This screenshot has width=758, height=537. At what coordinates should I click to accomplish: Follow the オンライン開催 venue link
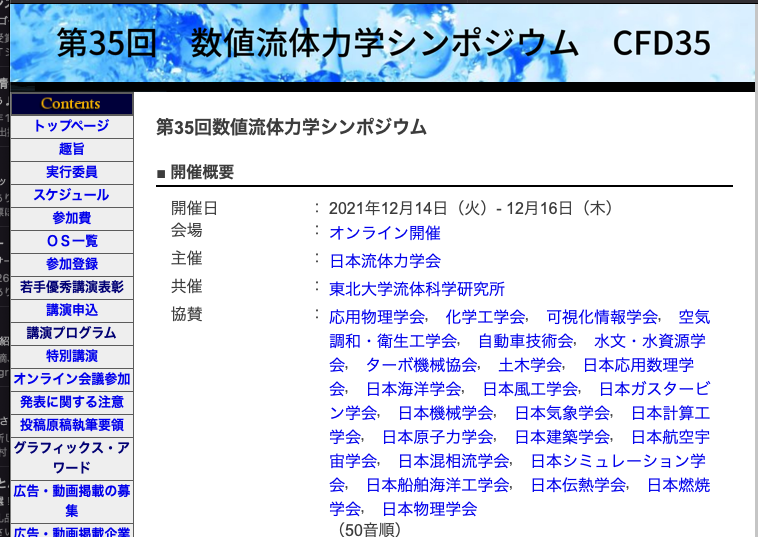click(x=385, y=233)
